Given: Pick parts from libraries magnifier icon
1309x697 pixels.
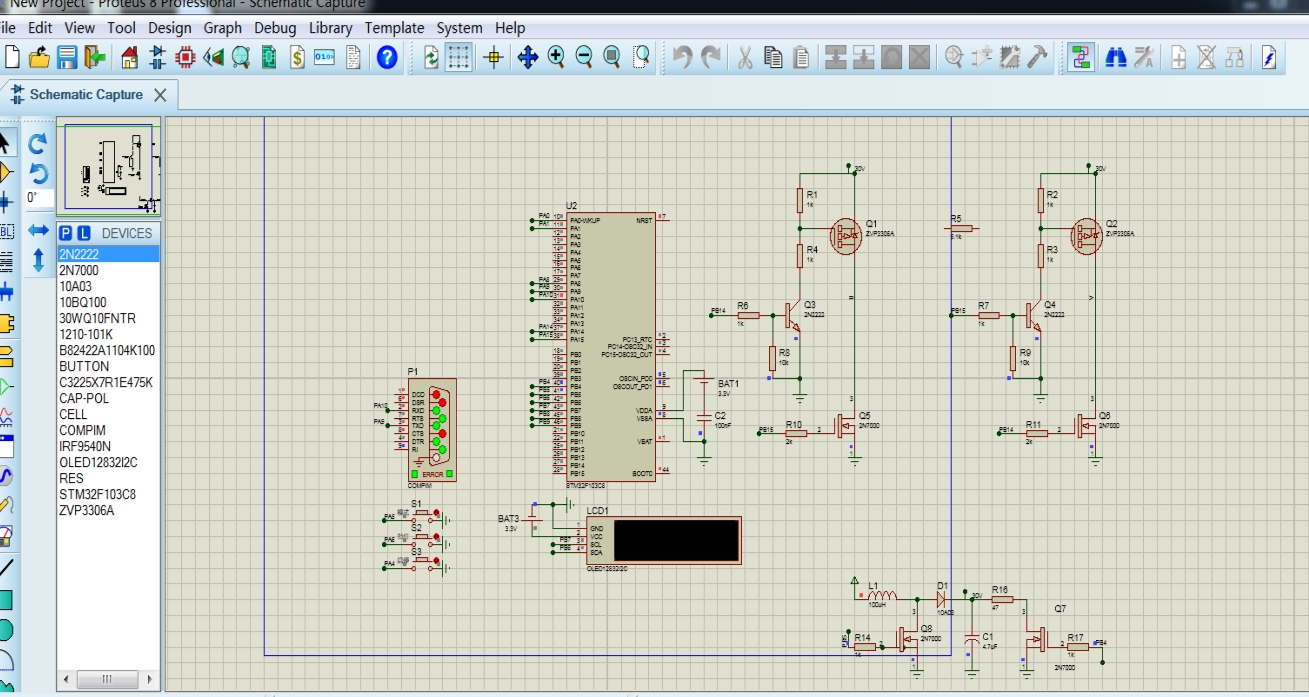Looking at the screenshot, I should [x=954, y=57].
